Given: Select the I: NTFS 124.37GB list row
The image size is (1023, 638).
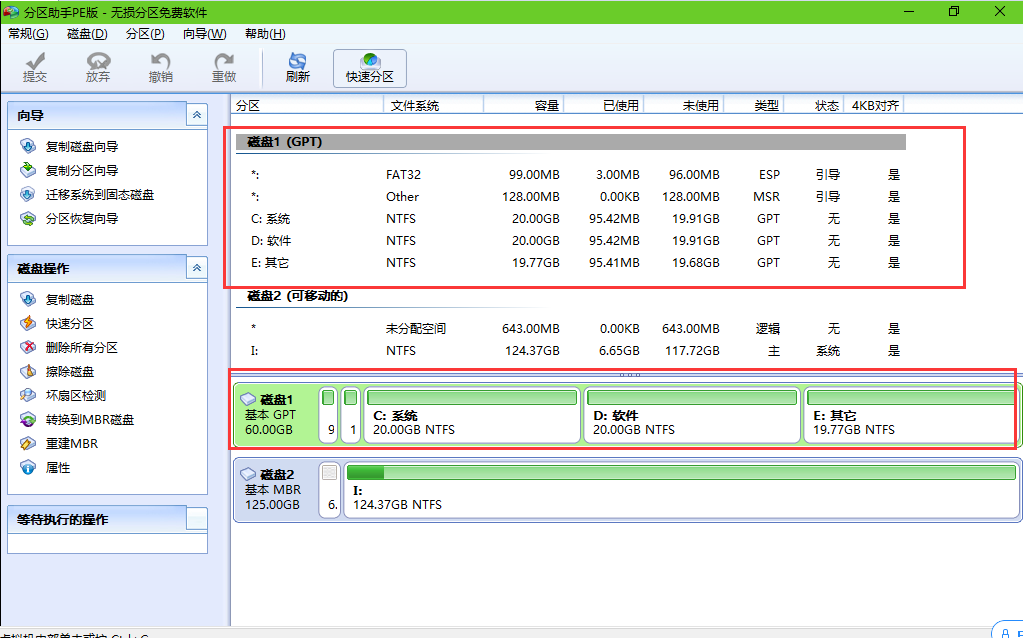Looking at the screenshot, I should [571, 351].
